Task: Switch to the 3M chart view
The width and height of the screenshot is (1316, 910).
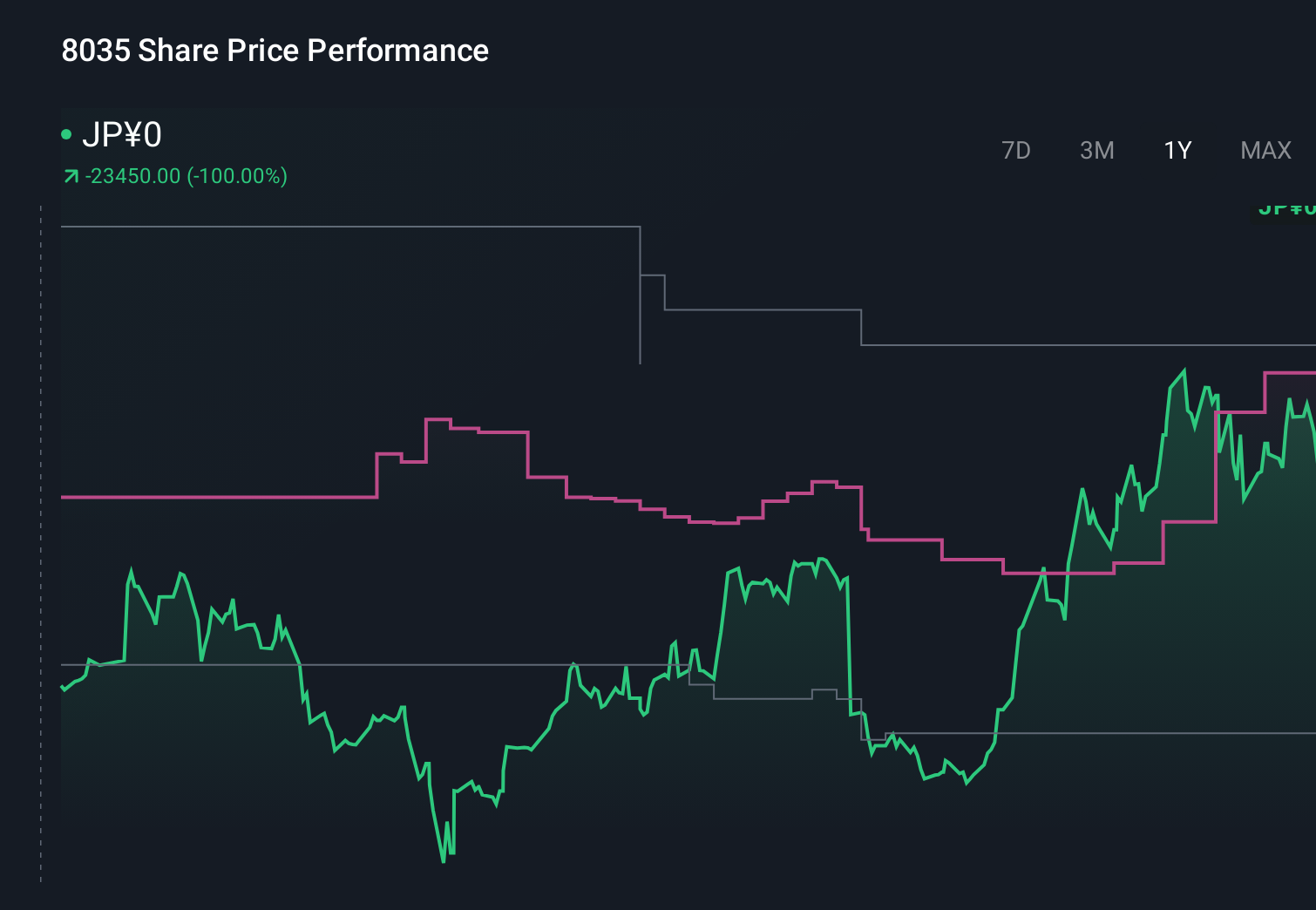Action: (x=1096, y=150)
